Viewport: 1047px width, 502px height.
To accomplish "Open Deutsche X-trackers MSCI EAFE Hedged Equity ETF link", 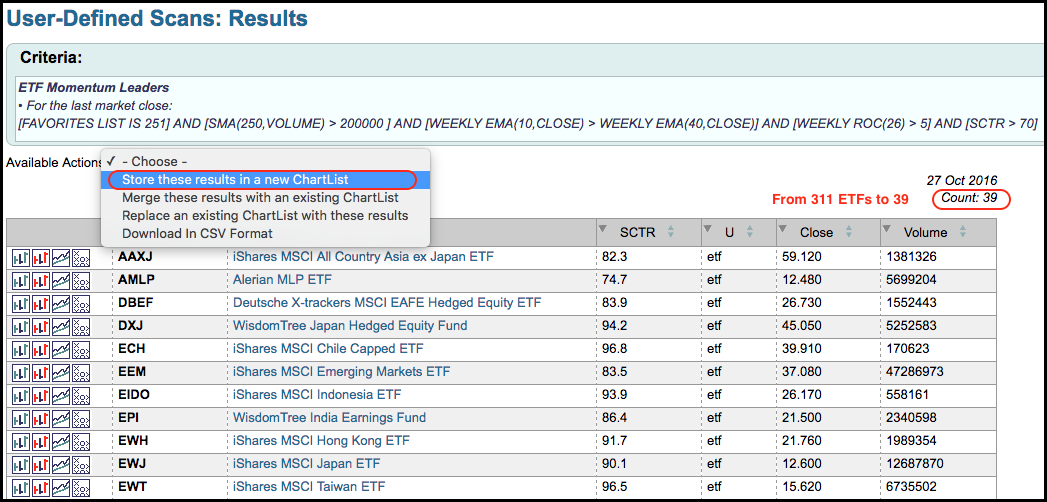I will click(x=387, y=302).
